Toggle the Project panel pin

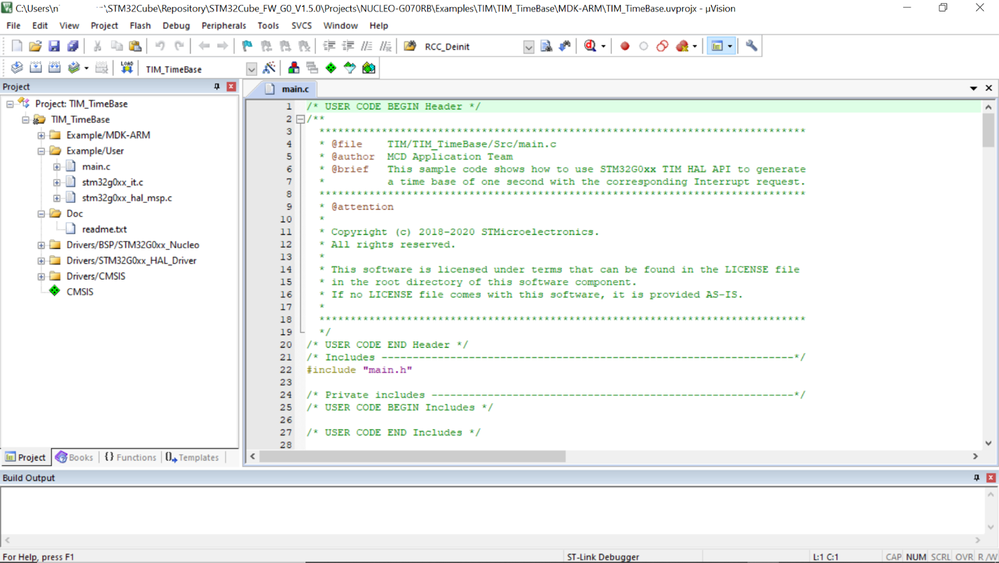(217, 87)
